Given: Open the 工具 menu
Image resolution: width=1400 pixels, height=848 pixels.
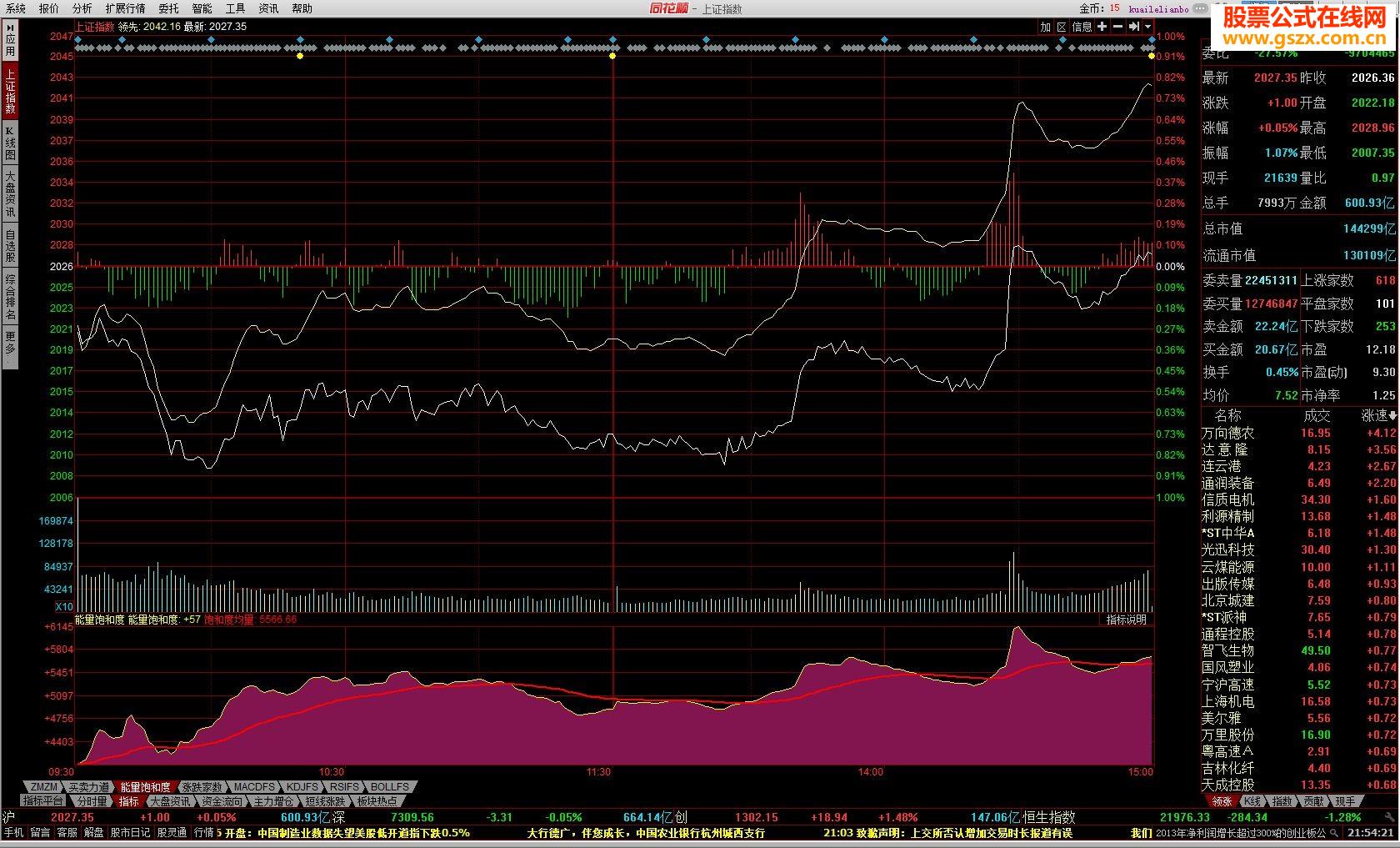Looking at the screenshot, I should [235, 8].
